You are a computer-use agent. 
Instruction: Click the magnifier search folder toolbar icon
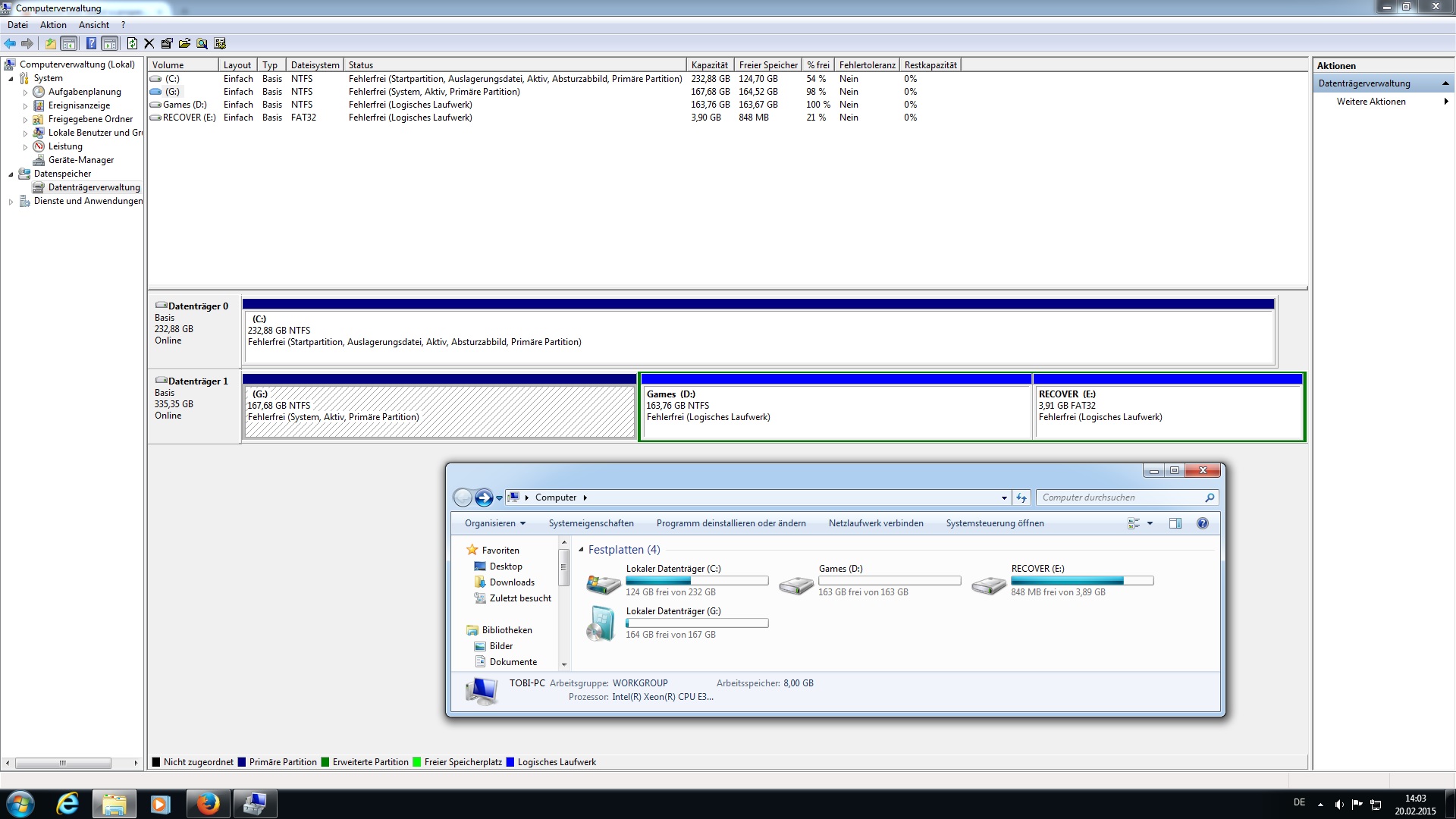(x=202, y=43)
